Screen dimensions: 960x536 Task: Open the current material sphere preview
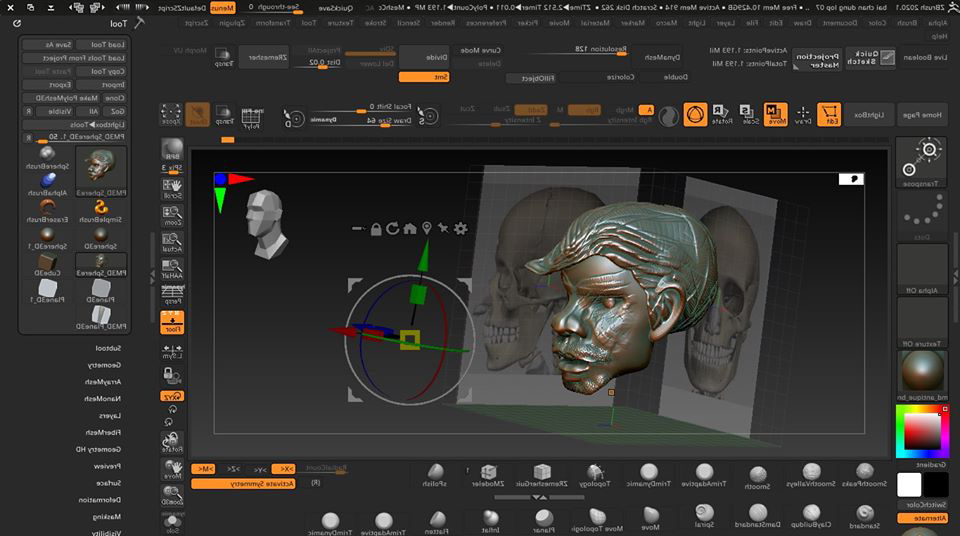pos(921,371)
